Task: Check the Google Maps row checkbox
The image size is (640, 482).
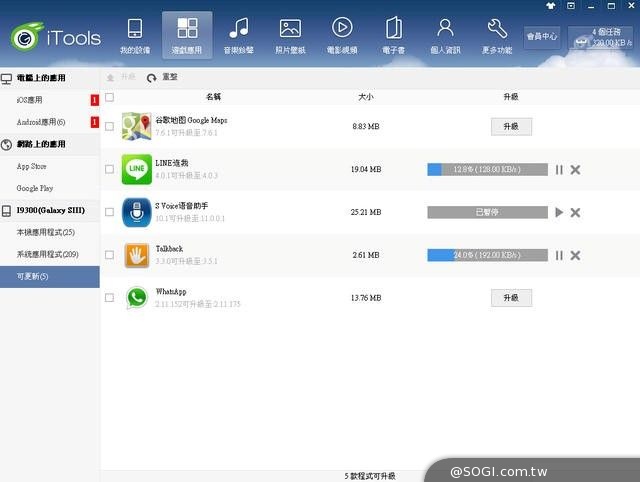Action: (x=109, y=126)
